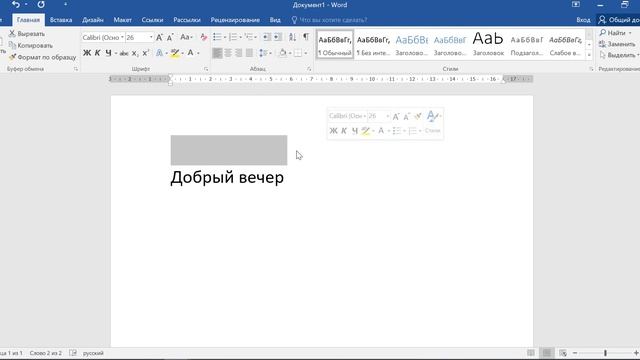Image resolution: width=640 pixels, height=360 pixels.
Task: Redo action via the repeat icon
Action: [41, 4]
